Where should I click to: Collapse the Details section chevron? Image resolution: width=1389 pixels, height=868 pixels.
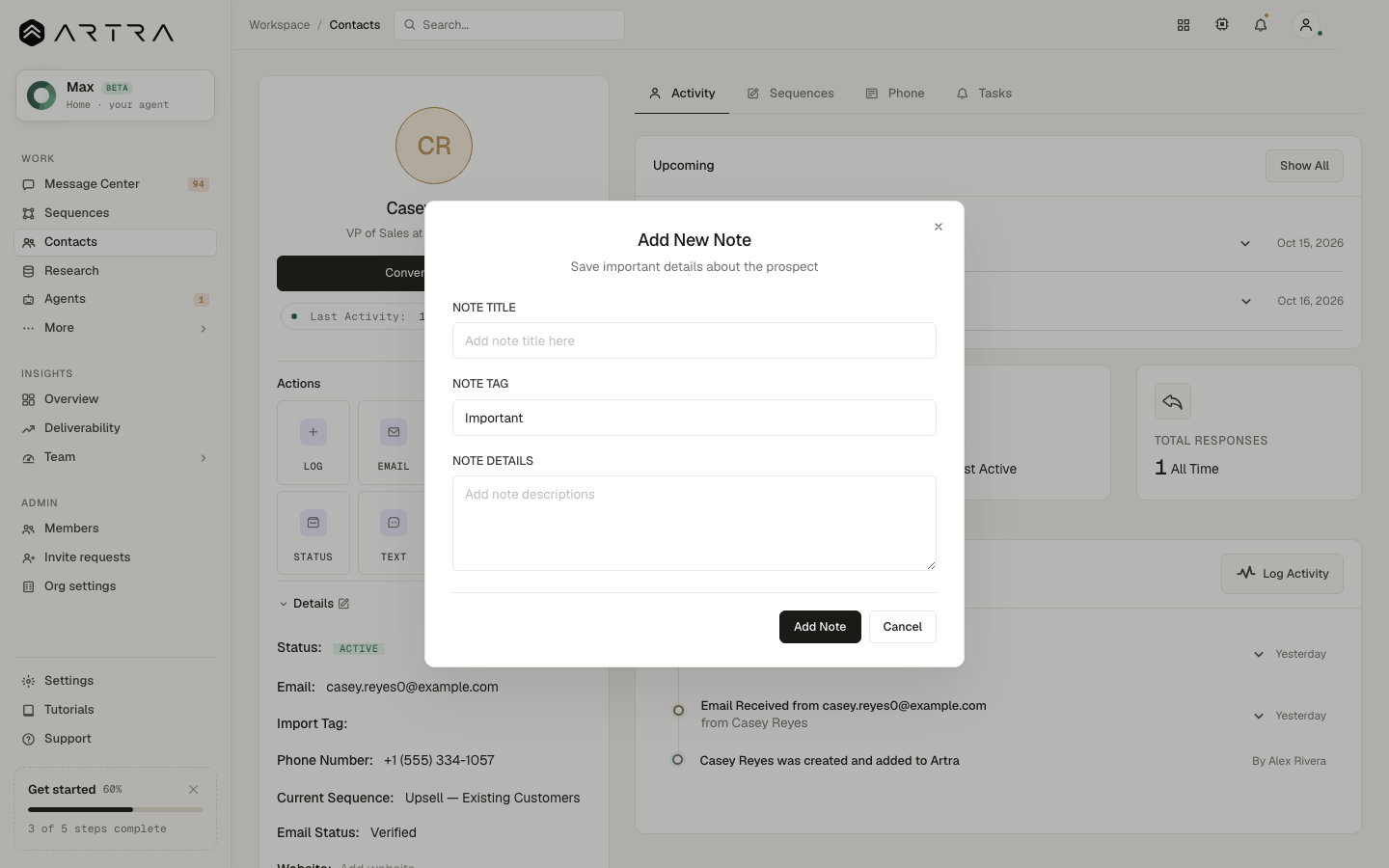point(284,604)
